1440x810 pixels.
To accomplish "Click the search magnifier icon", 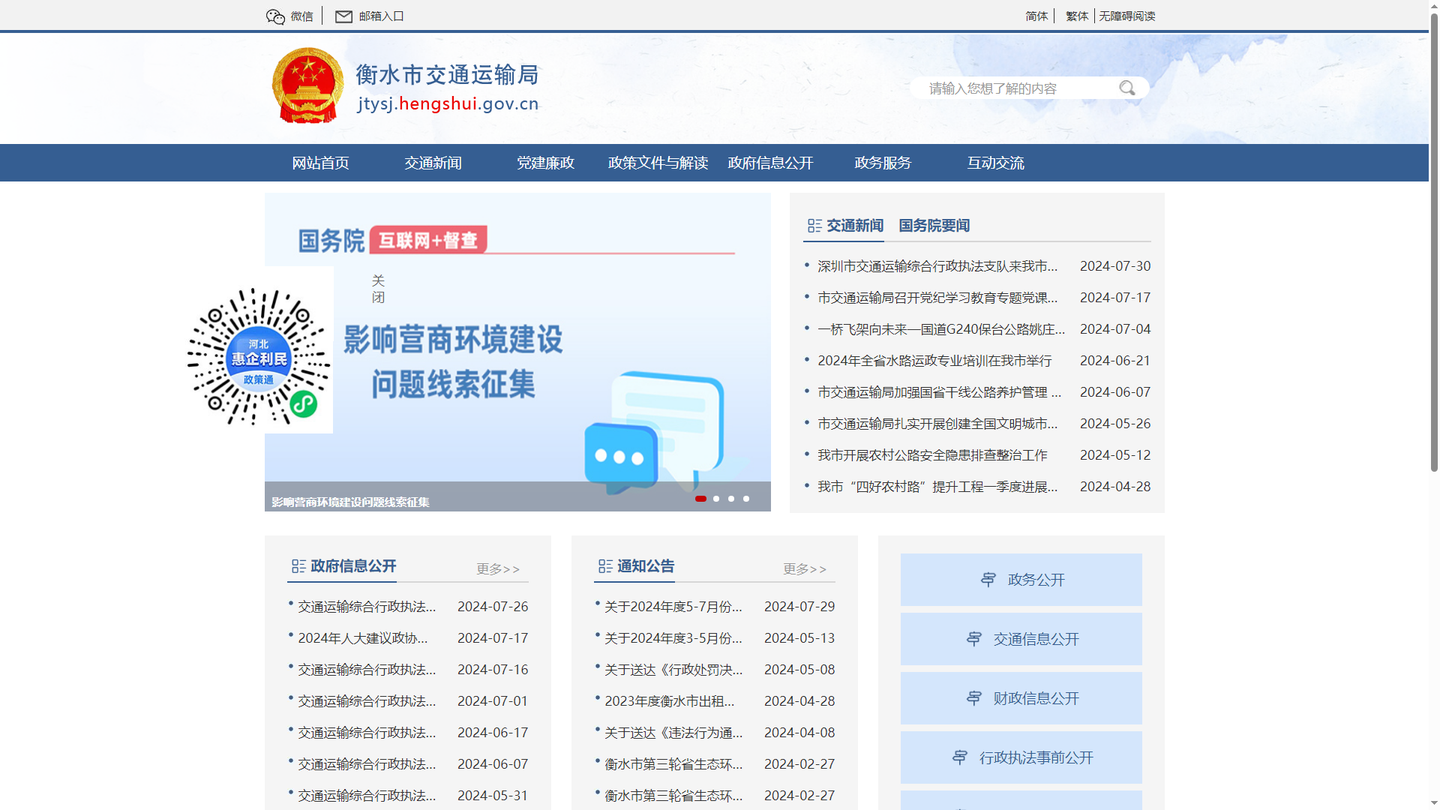I will pyautogui.click(x=1127, y=88).
